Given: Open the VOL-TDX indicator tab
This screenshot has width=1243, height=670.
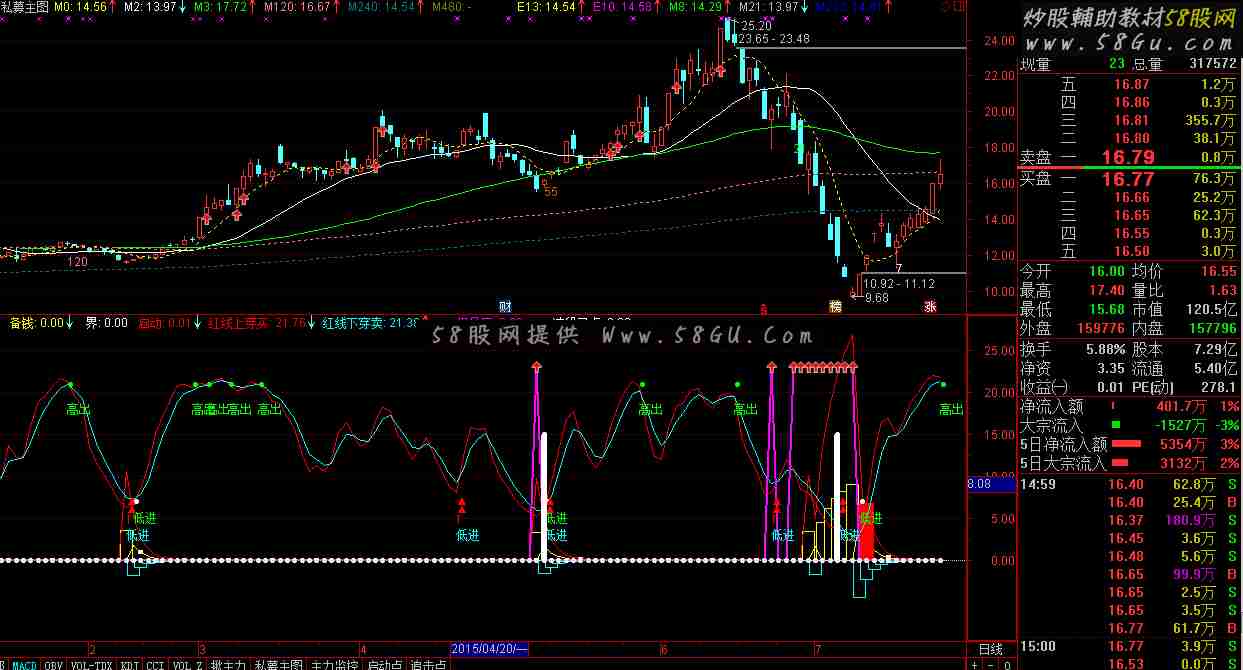Looking at the screenshot, I should coord(91,665).
